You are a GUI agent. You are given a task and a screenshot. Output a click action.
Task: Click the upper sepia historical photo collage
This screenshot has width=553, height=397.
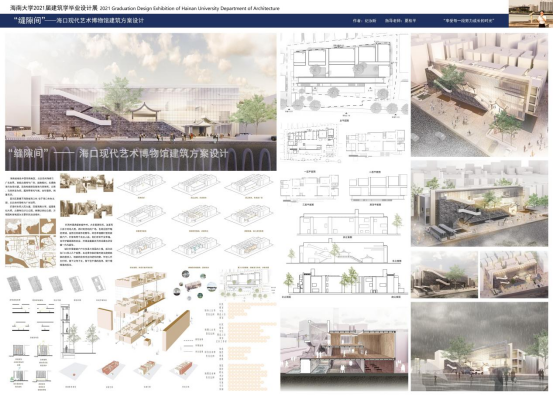pos(86,183)
